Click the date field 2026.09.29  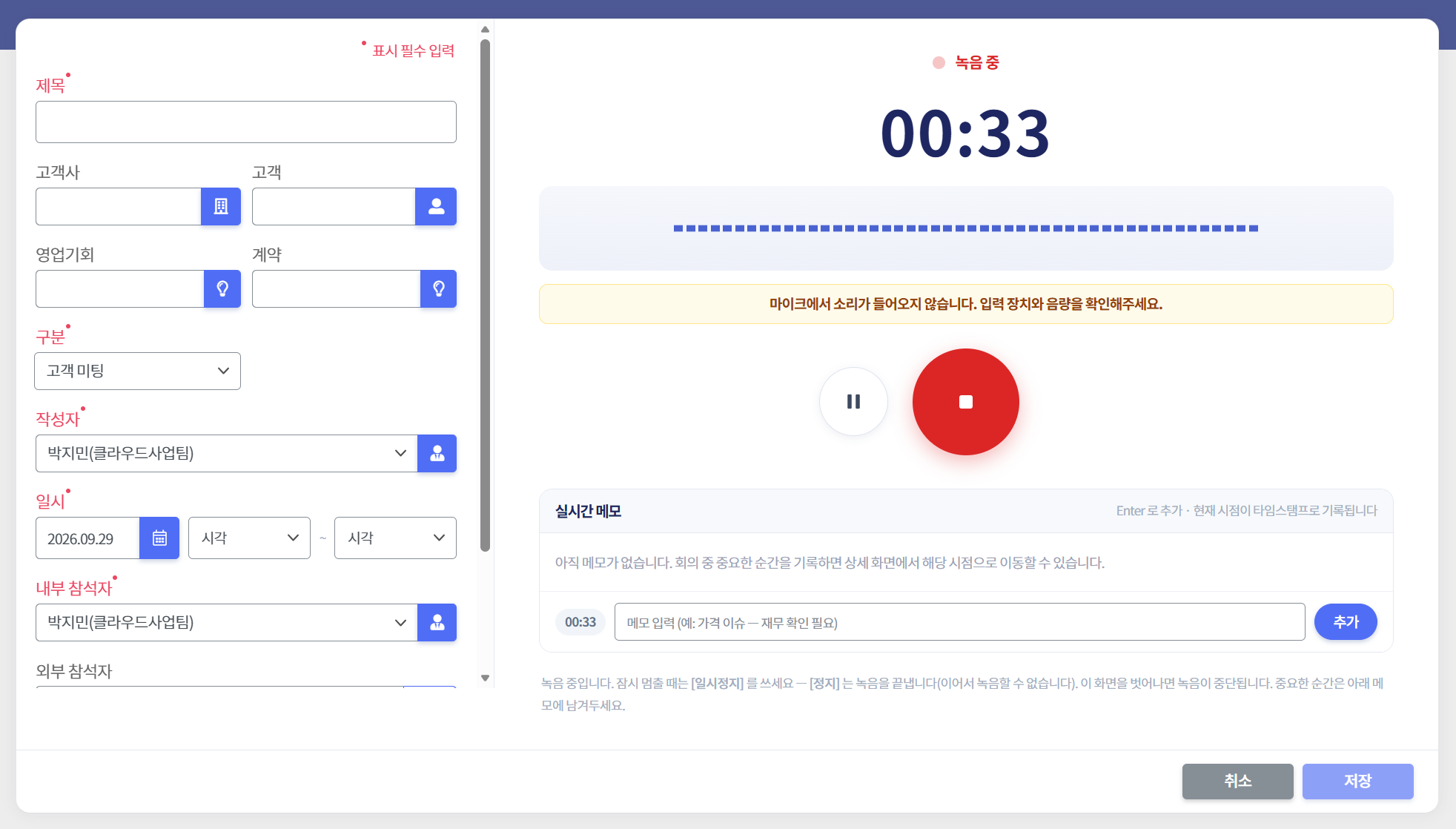pos(87,538)
